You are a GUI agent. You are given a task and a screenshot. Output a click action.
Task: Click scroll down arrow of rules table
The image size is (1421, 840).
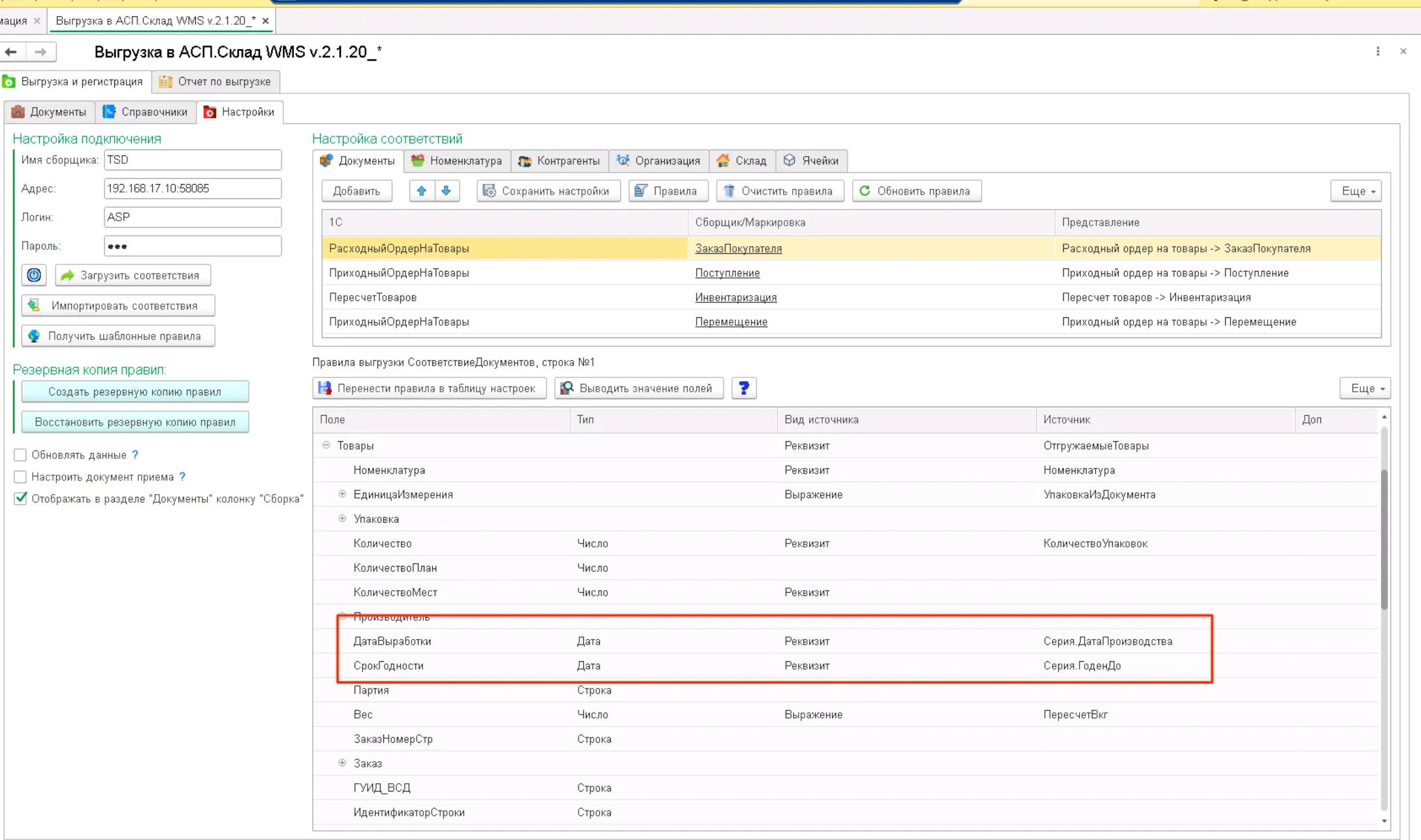(1384, 822)
